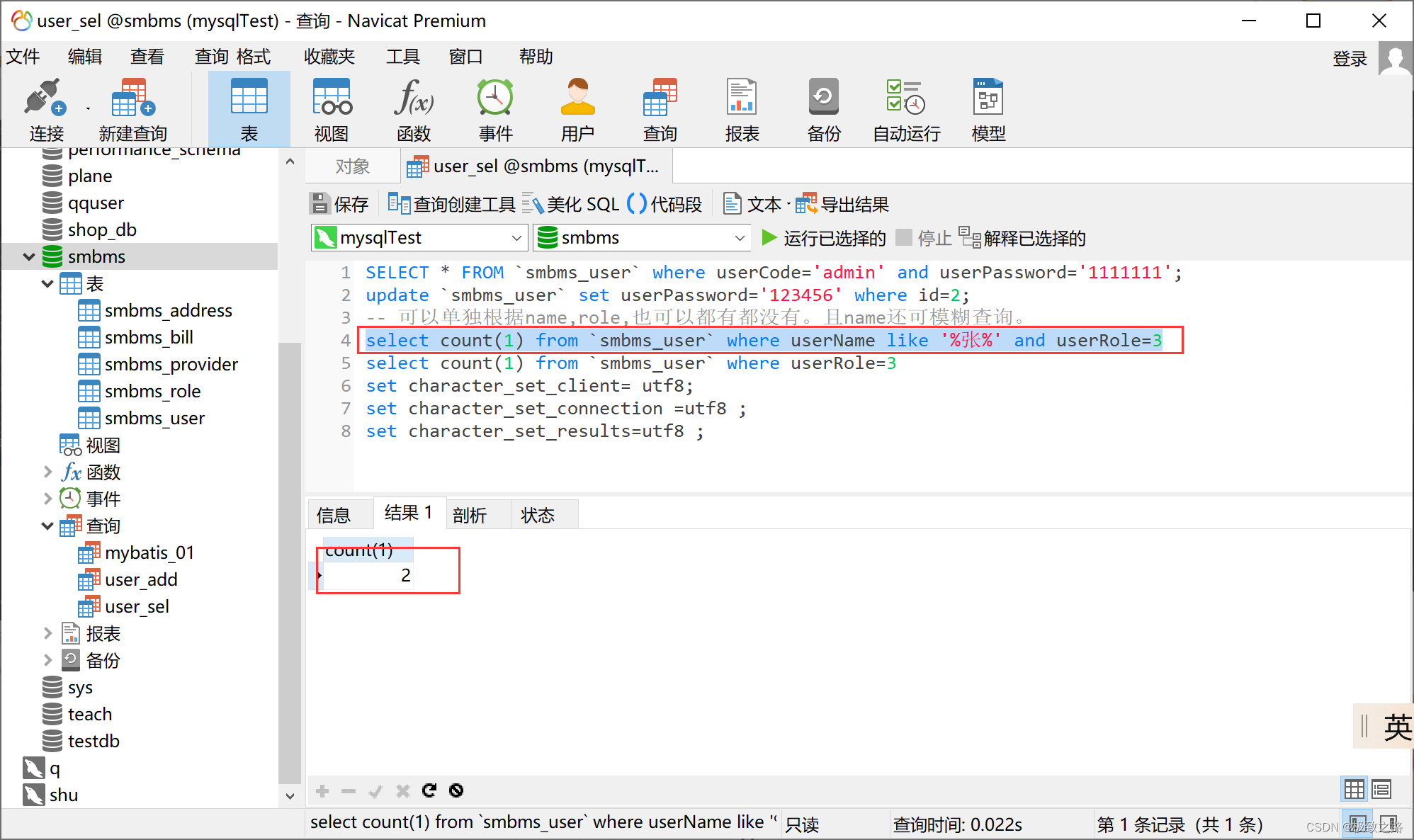Open the Automation toolbar icon
This screenshot has height=840, width=1414.
(906, 110)
